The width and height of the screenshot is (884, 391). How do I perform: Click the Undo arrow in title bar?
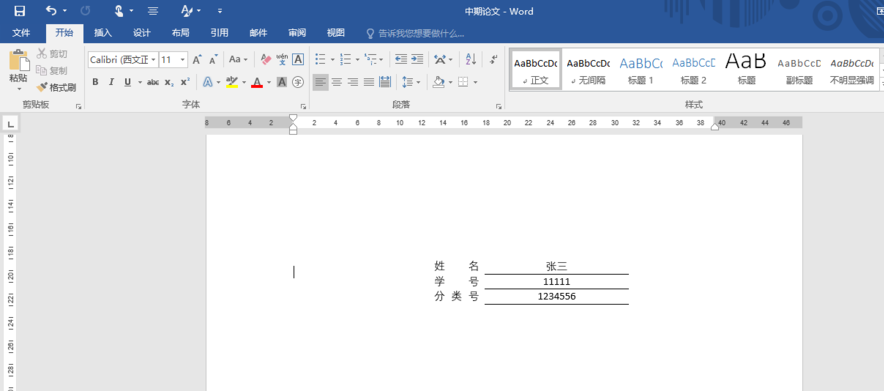click(51, 11)
